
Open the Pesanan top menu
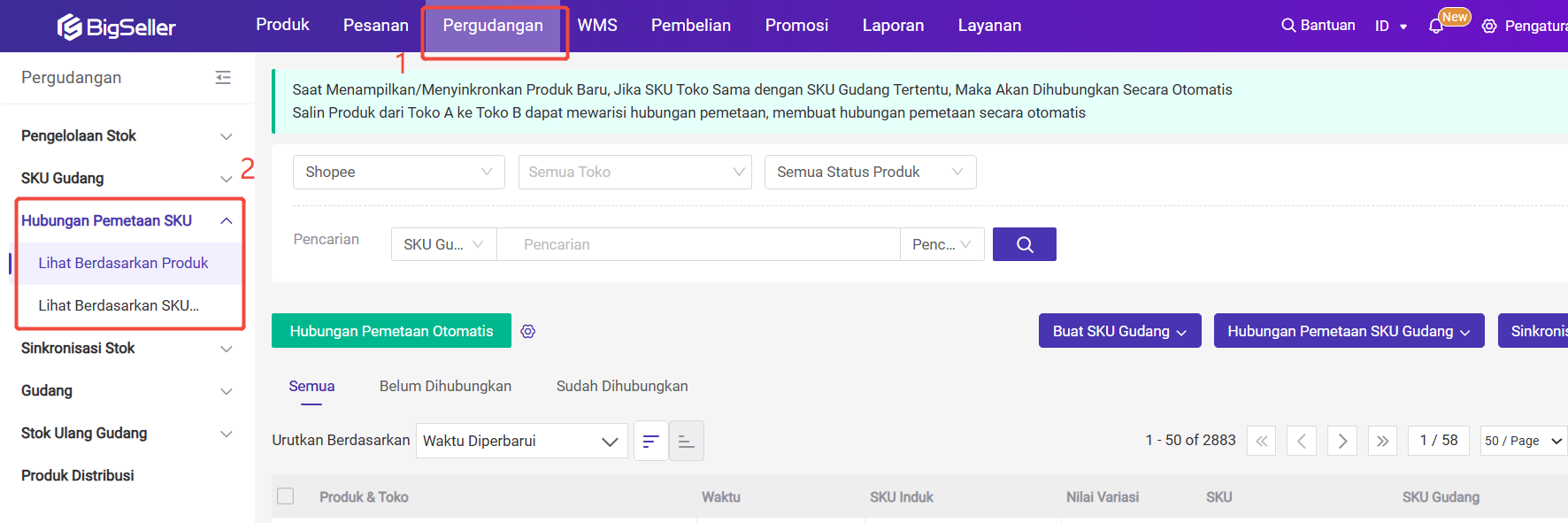click(376, 26)
